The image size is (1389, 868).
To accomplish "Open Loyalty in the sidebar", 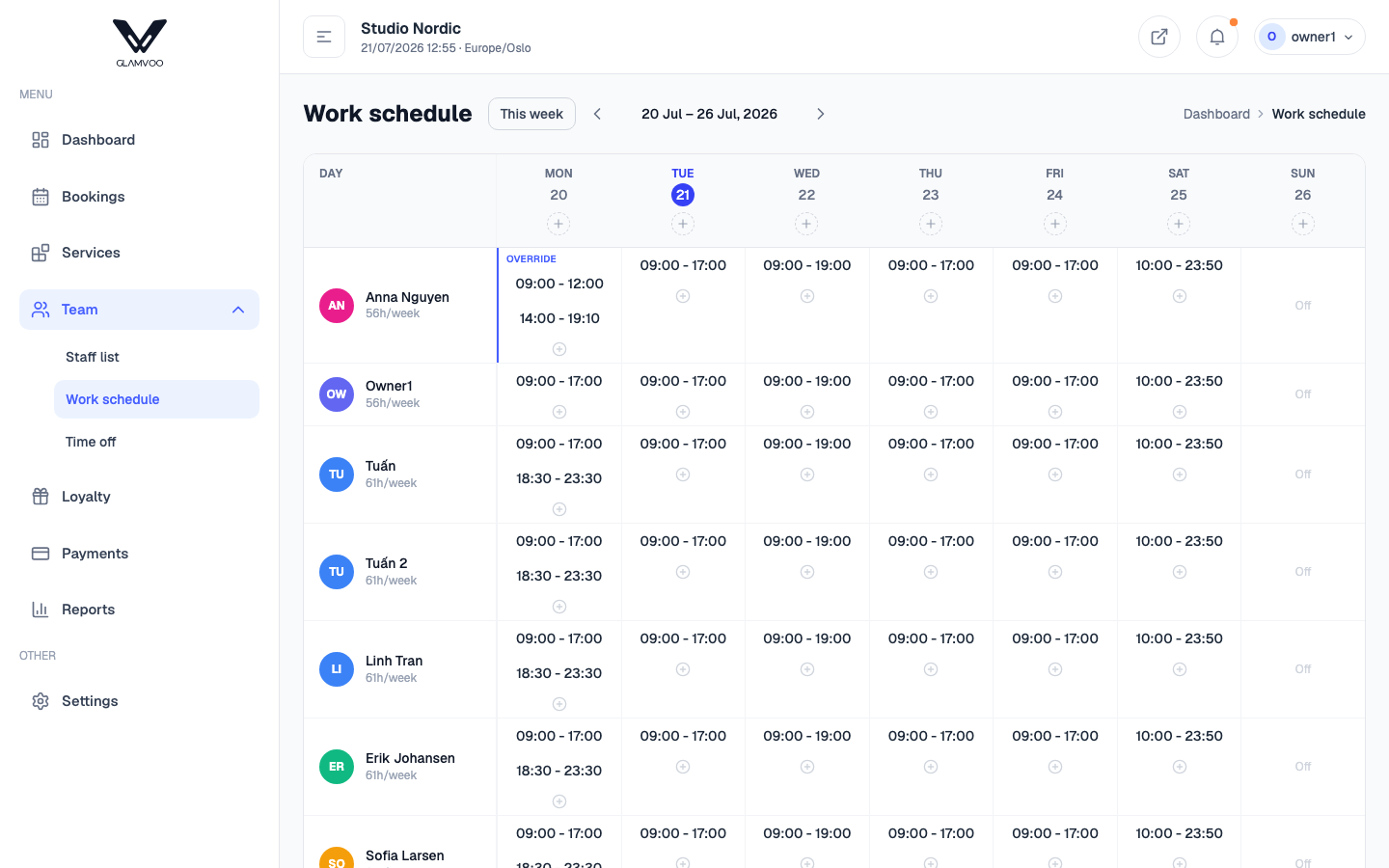I will coord(139,497).
